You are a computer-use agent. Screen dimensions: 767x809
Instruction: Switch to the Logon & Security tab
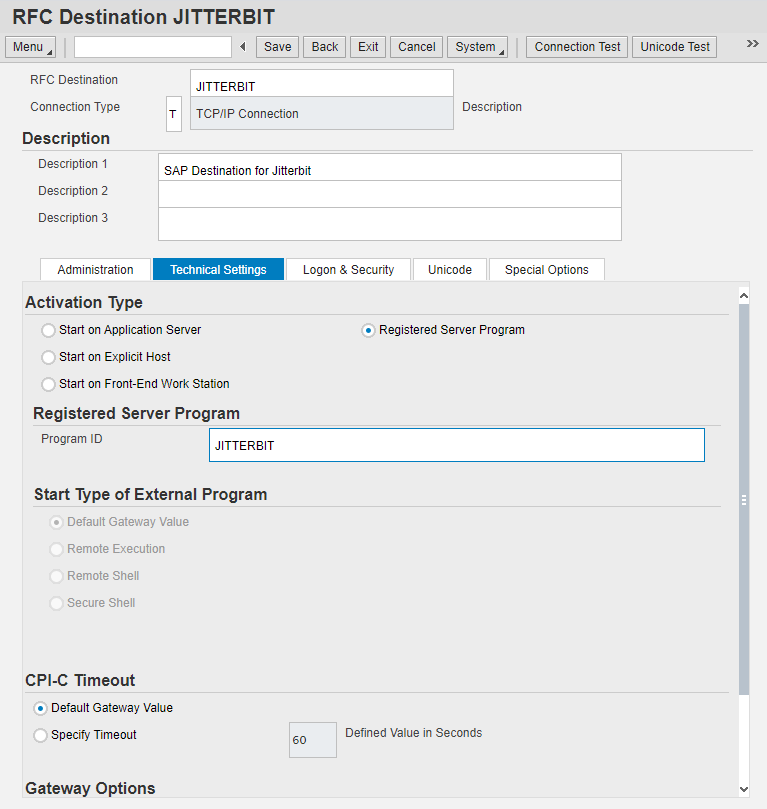(348, 270)
